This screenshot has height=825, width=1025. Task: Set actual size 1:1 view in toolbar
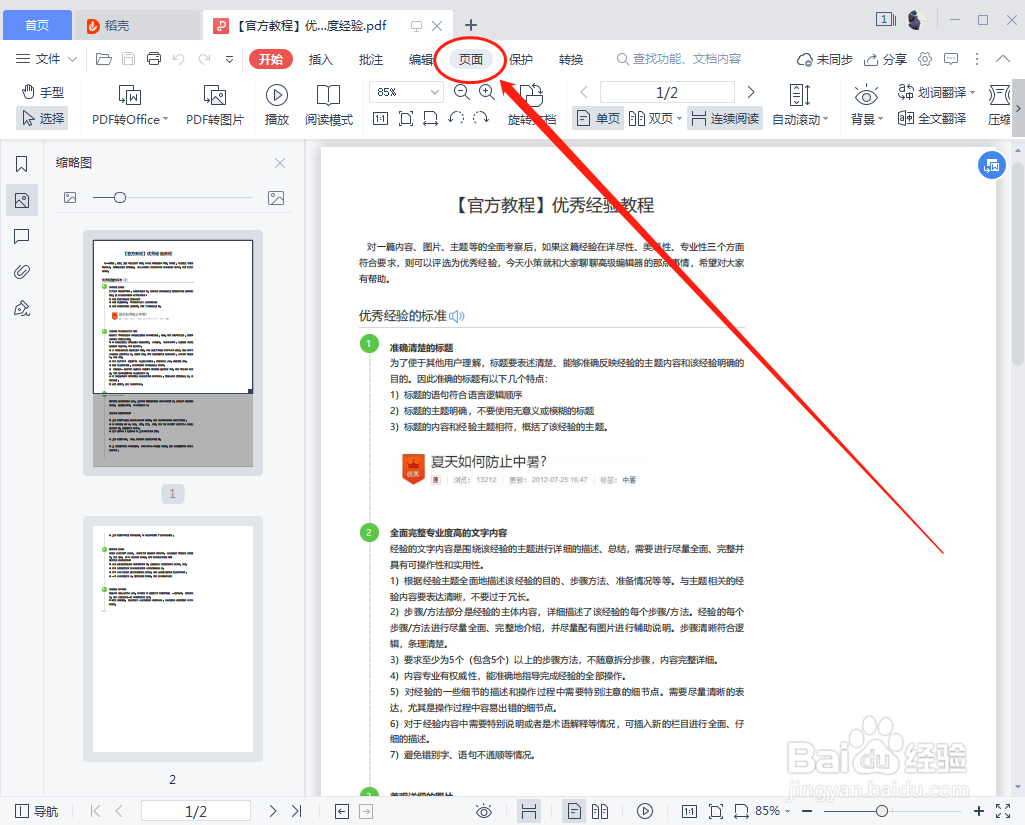(380, 118)
